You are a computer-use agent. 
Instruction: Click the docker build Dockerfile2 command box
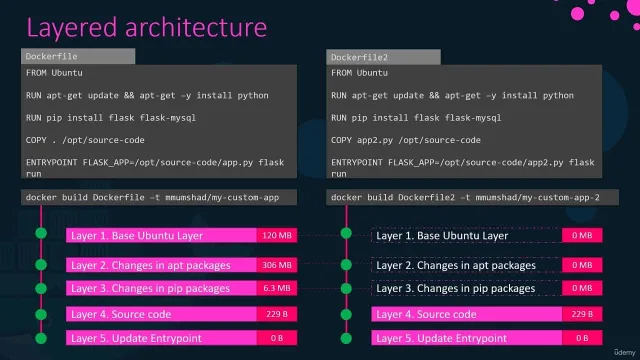tap(472, 197)
